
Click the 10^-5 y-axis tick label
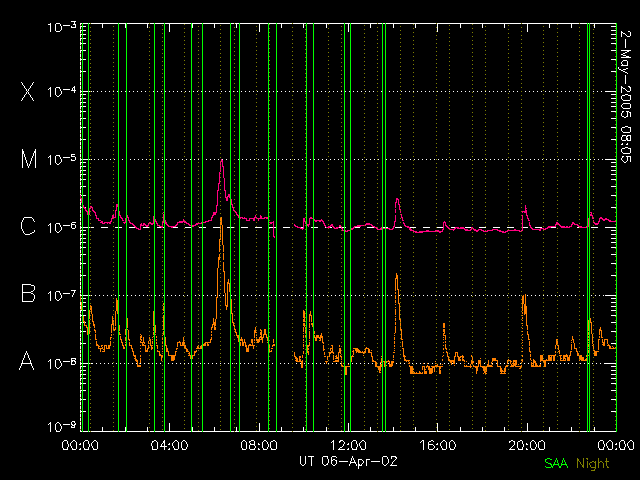pyautogui.click(x=62, y=160)
